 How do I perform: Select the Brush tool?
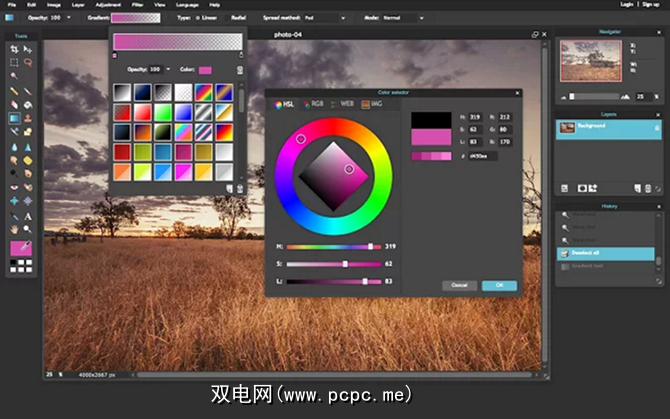coord(28,91)
